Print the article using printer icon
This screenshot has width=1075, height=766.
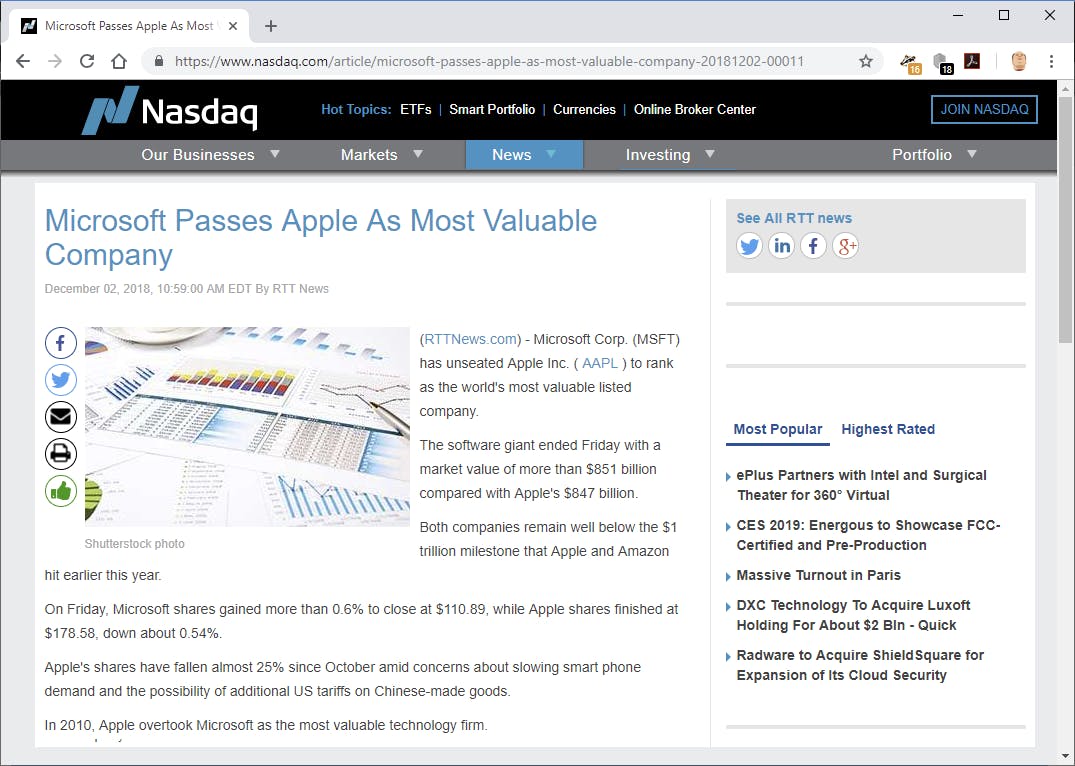(x=60, y=453)
